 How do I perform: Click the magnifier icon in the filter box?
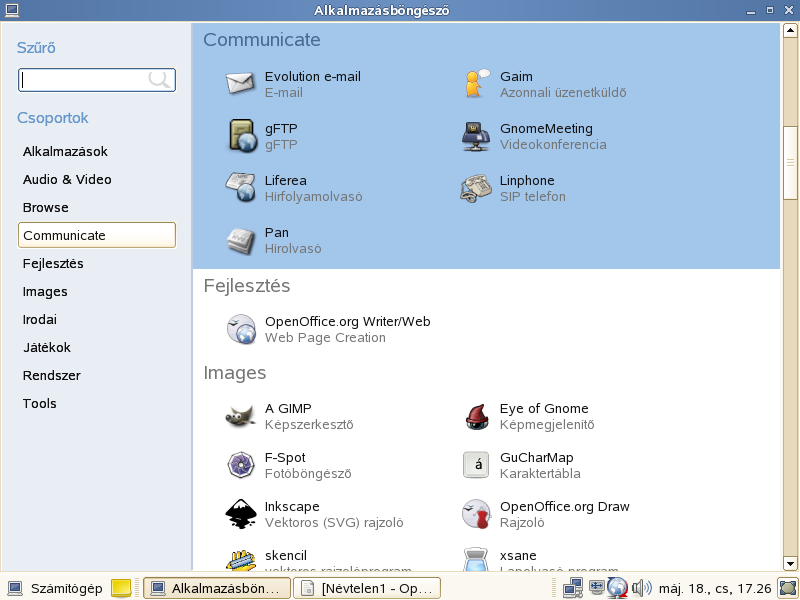[159, 80]
